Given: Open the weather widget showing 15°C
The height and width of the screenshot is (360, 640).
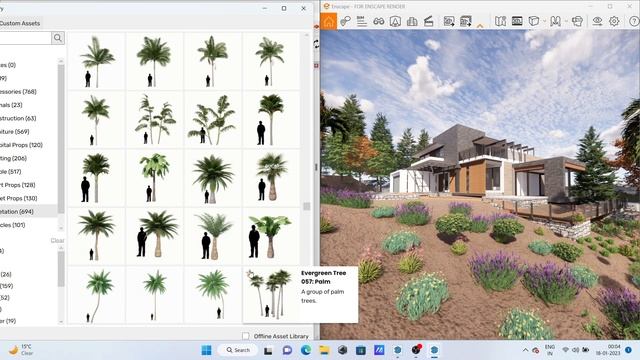Looking at the screenshot, I should click(x=20, y=350).
